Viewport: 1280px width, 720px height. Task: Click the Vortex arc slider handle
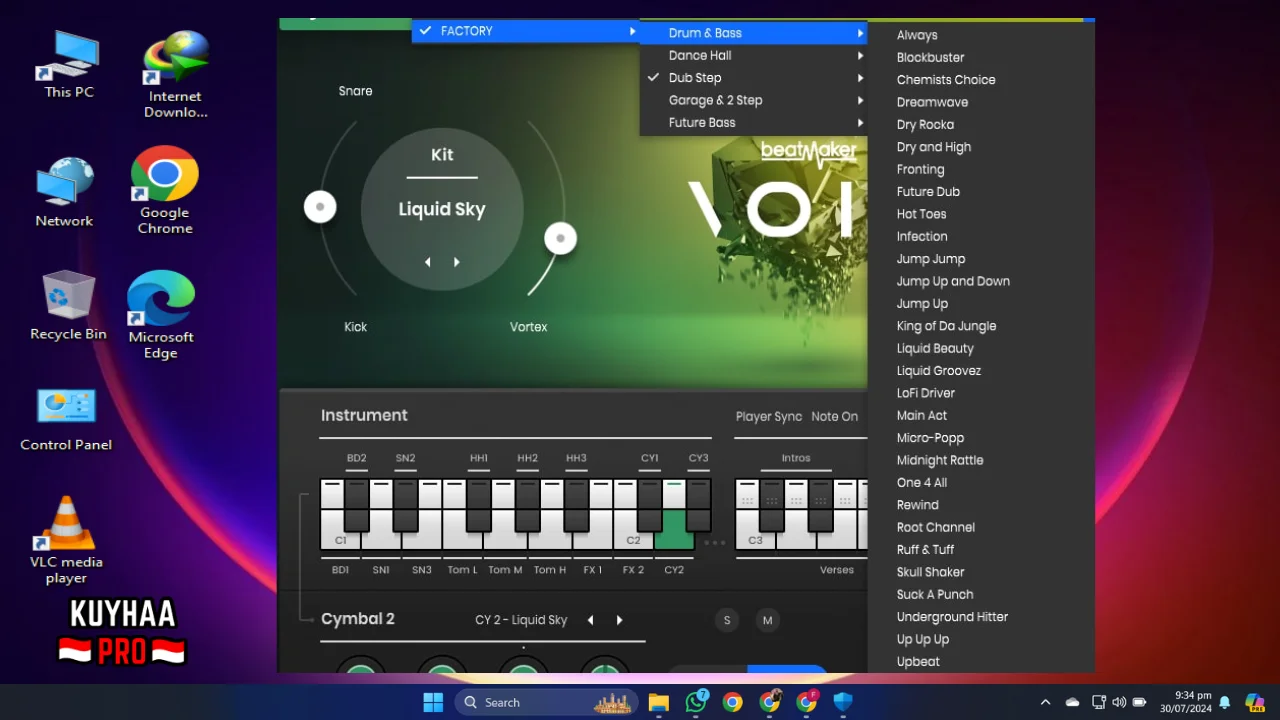(x=560, y=238)
